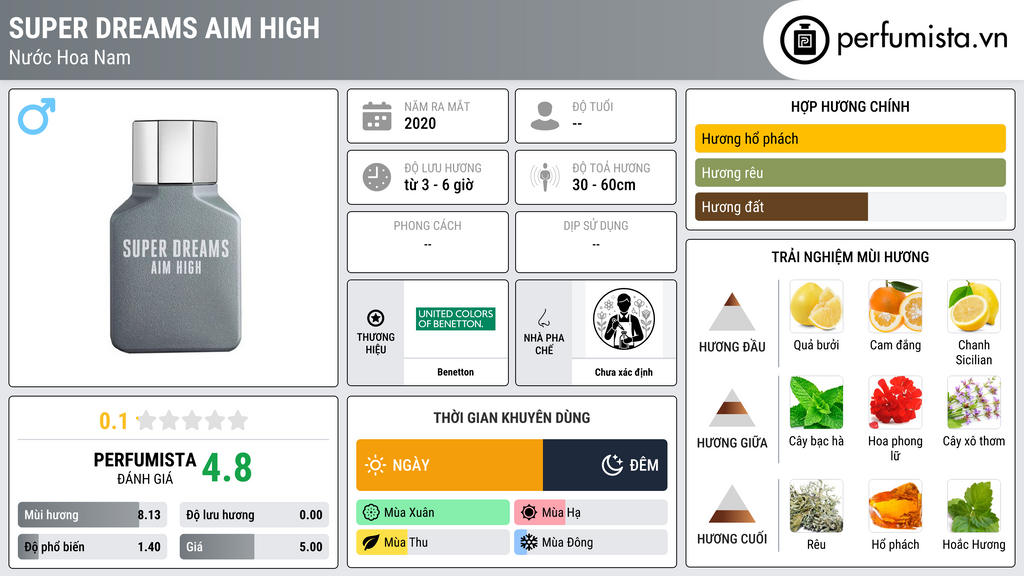Click the Chưa xác định perfumer label

[624, 372]
